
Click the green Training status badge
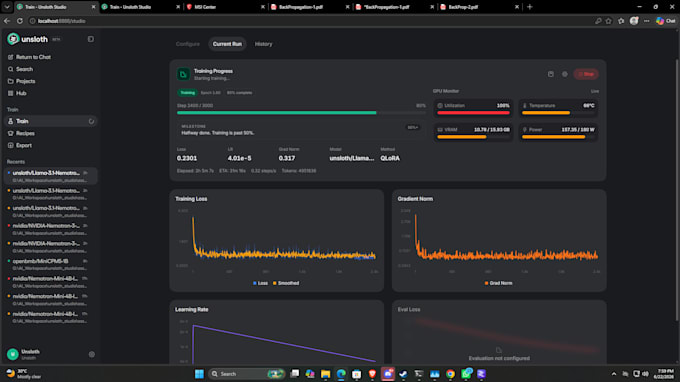point(187,93)
